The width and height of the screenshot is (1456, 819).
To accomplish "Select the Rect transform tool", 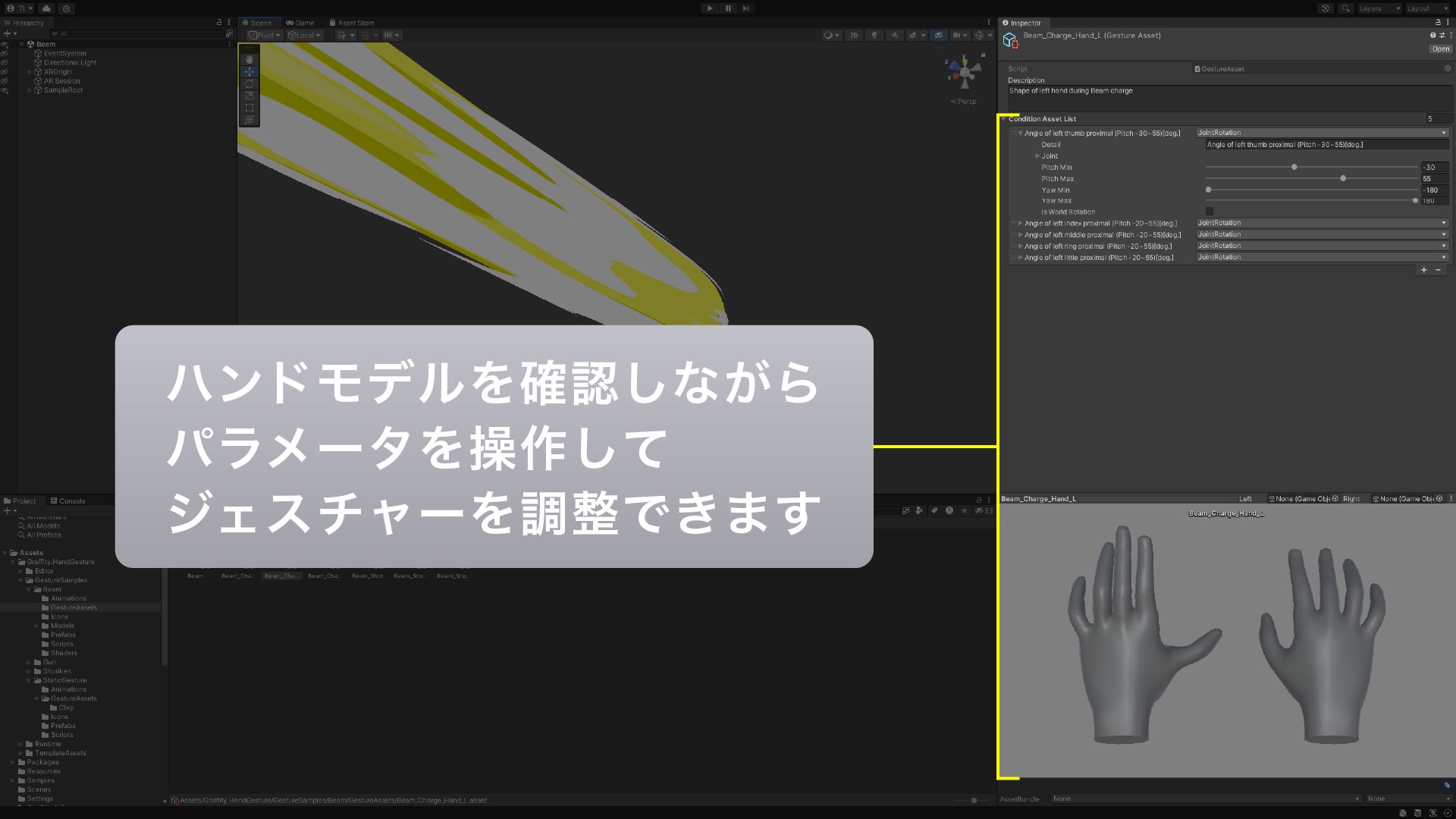I will pyautogui.click(x=249, y=108).
